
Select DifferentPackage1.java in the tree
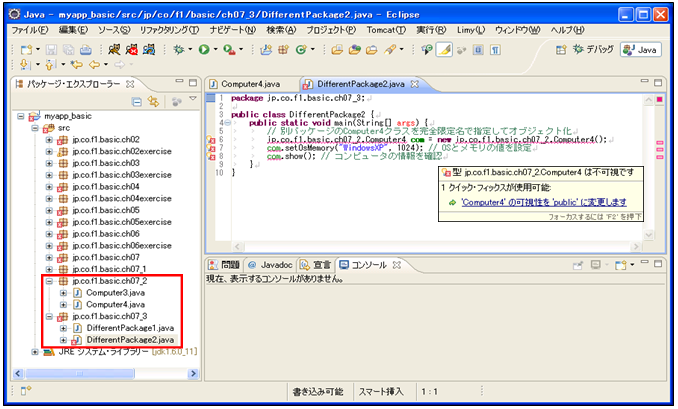(130, 328)
